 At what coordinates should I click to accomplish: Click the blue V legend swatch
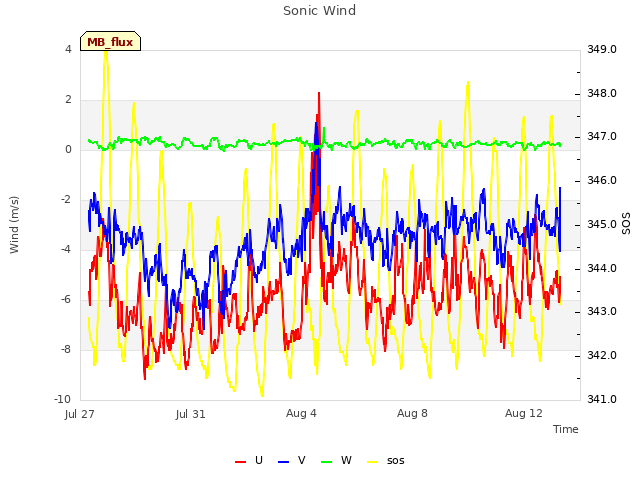click(283, 462)
